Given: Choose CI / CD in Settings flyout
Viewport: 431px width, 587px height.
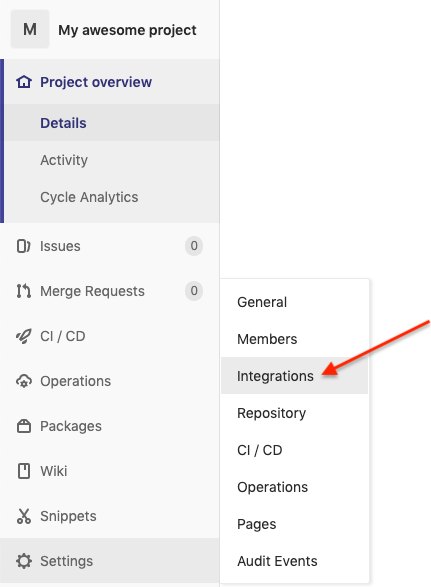Looking at the screenshot, I should pyautogui.click(x=259, y=450).
